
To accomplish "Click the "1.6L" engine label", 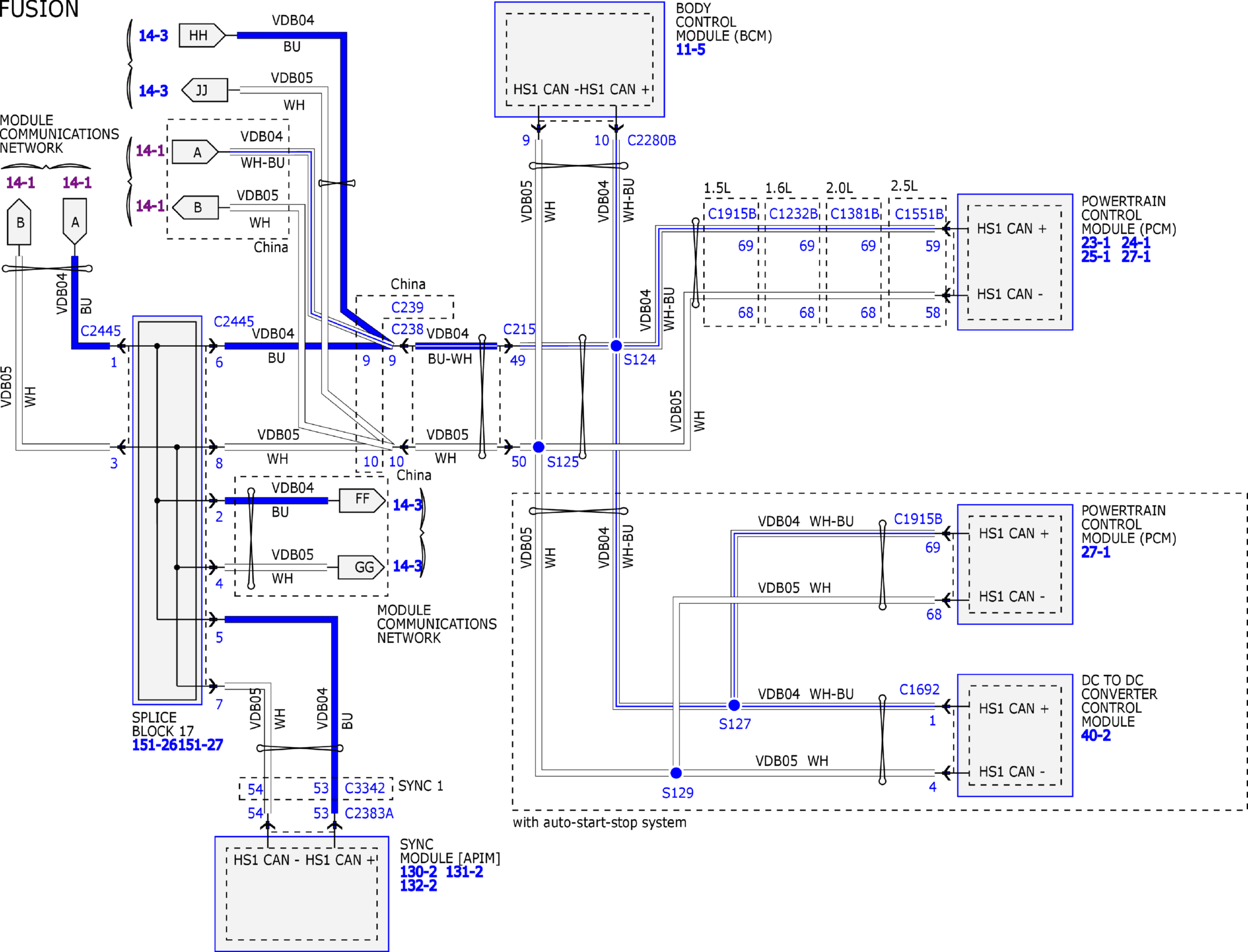I will point(778,188).
